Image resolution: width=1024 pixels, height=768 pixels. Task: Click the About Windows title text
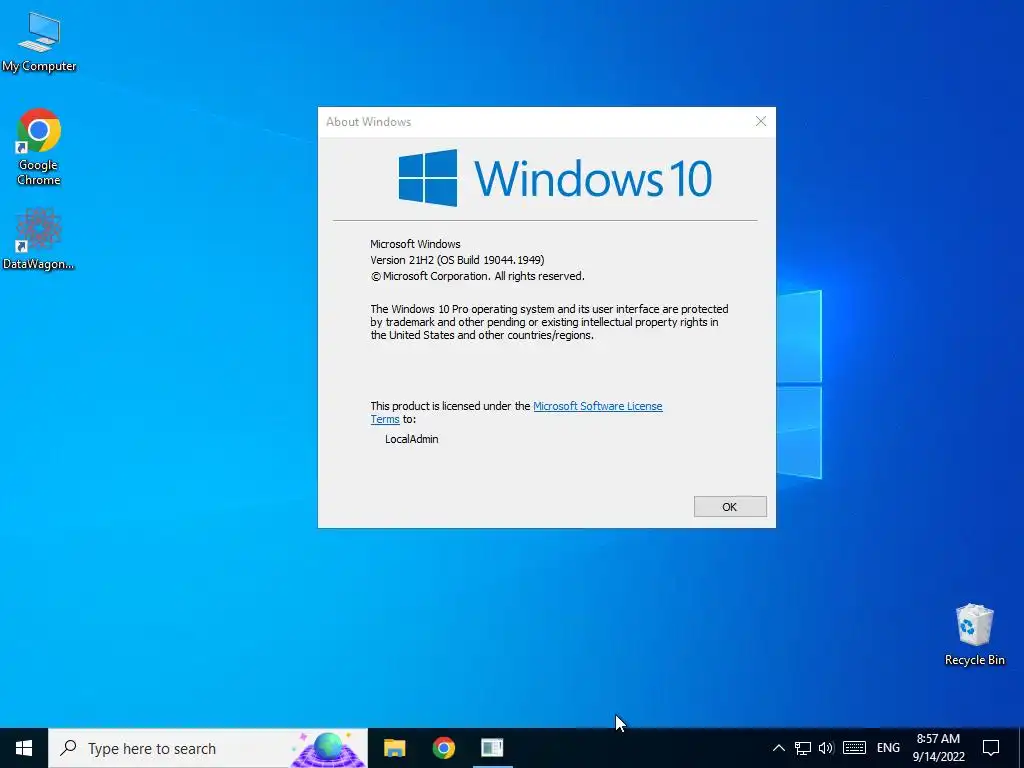pyautogui.click(x=368, y=121)
